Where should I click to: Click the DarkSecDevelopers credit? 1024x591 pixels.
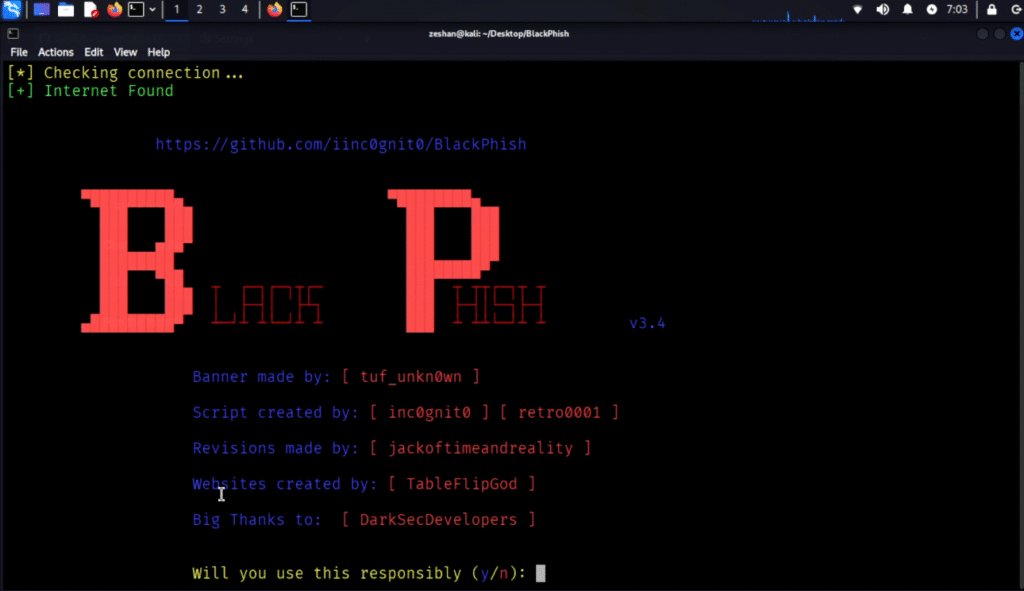pos(438,520)
